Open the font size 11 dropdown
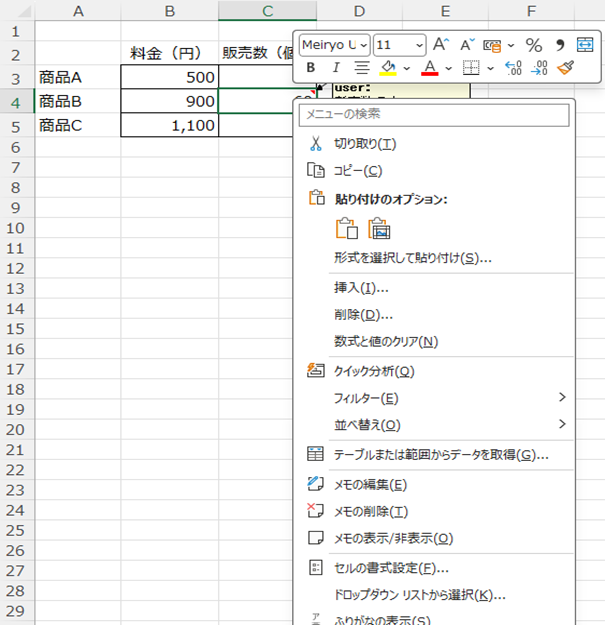Screen dimensions: 605x625 [x=418, y=45]
